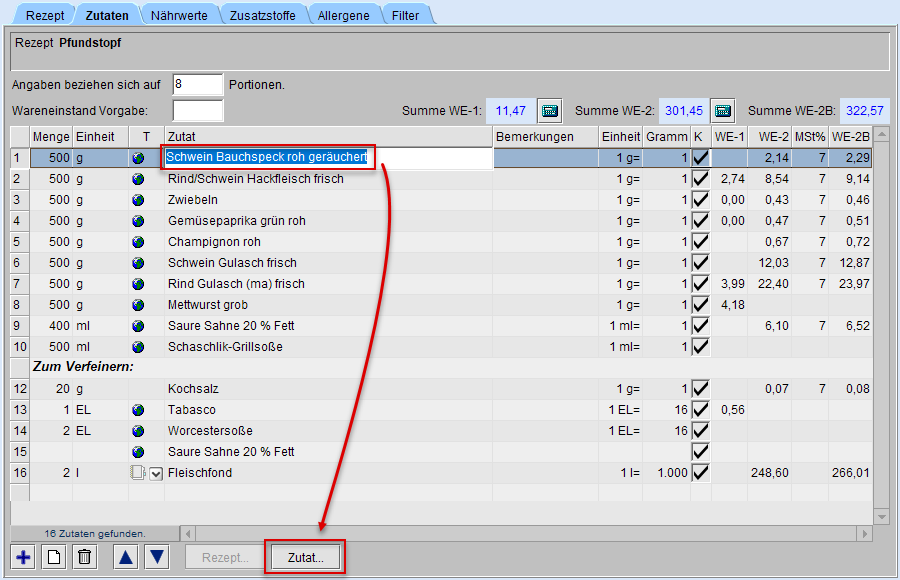Screen dimensions: 900x580
Task: Click the new blank page icon
Action: point(54,557)
